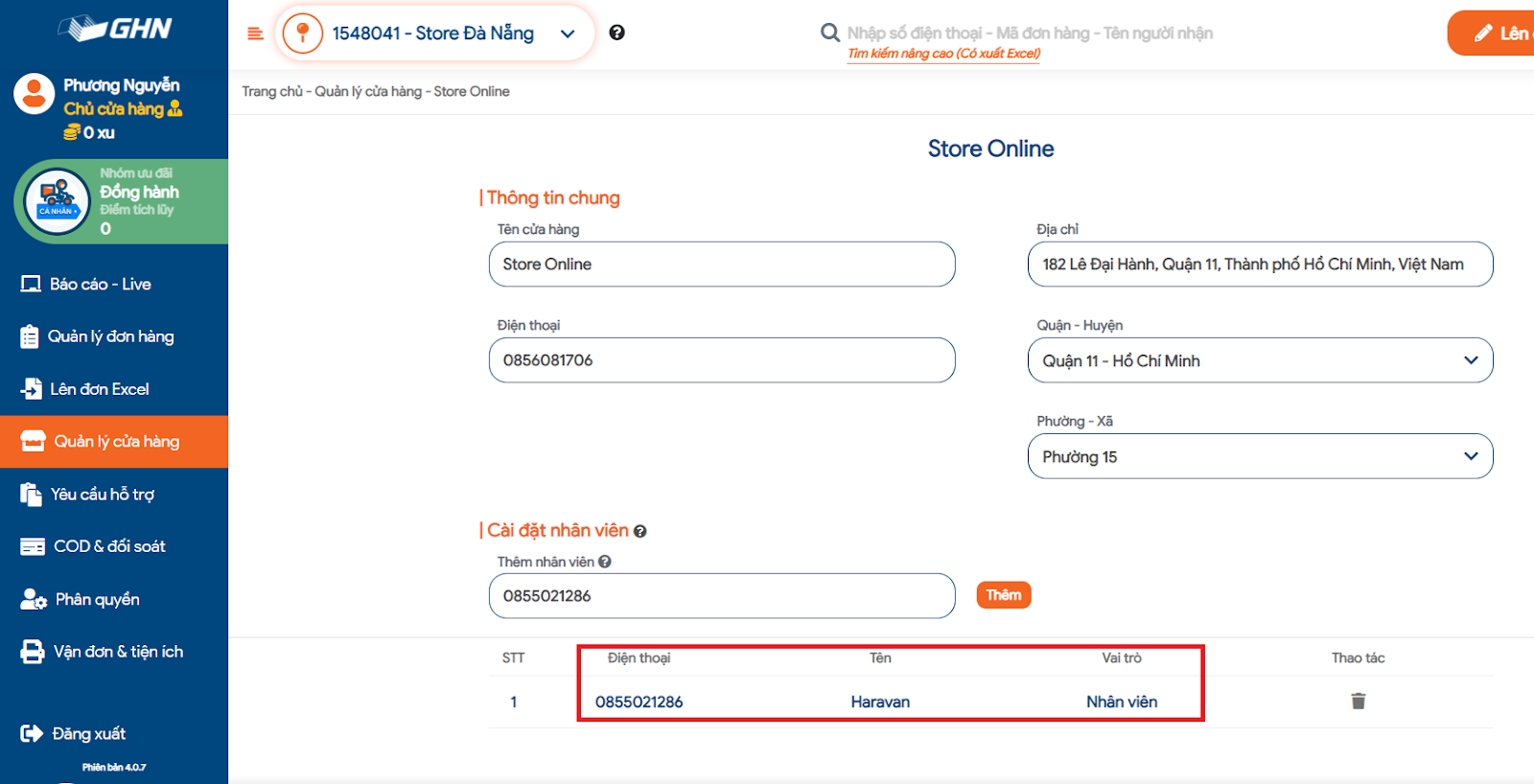
Task: Click the Store Online breadcrumb text
Action: [472, 91]
